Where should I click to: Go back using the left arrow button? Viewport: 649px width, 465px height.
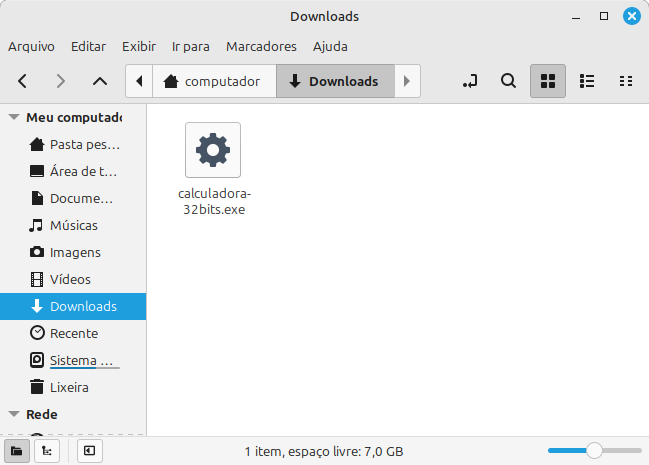click(23, 81)
